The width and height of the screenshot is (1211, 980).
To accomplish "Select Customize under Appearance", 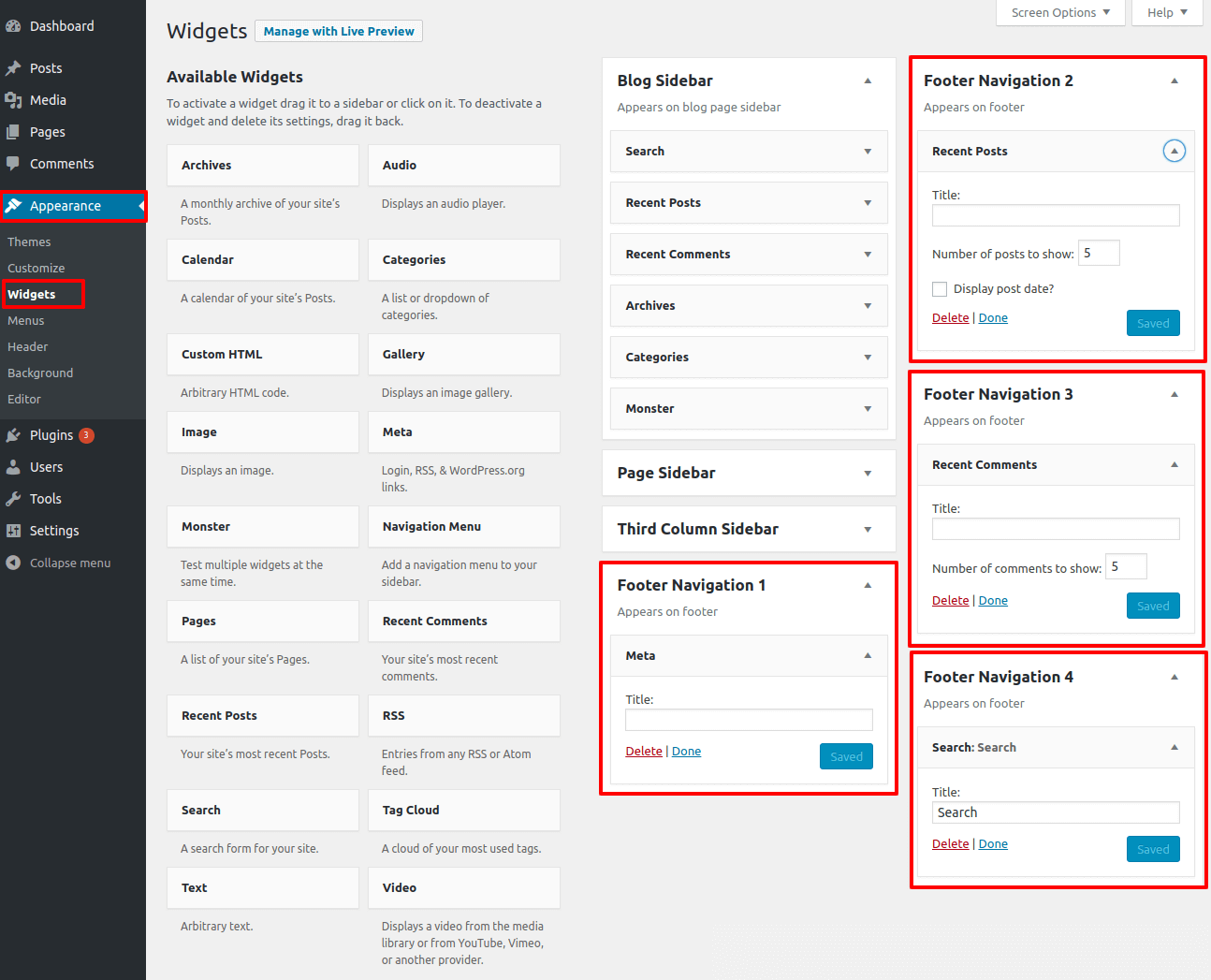I will click(x=36, y=269).
